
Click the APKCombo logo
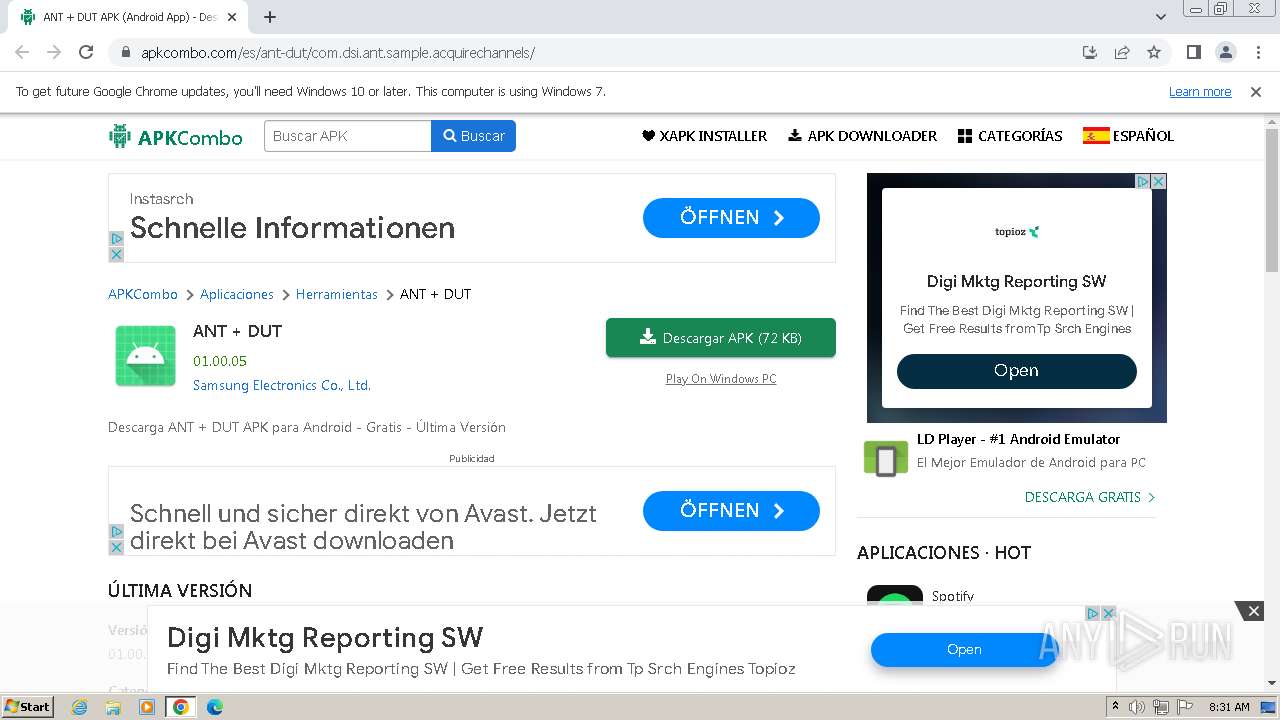tap(176, 136)
